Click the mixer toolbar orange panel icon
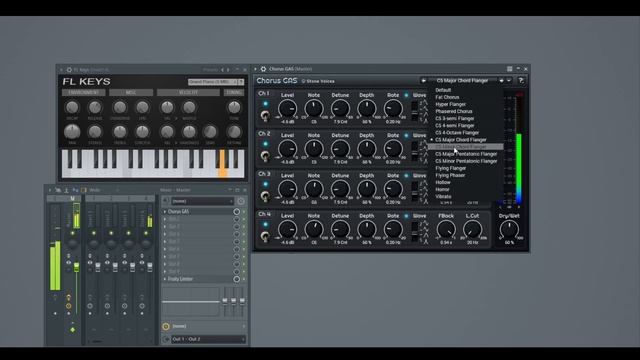The height and width of the screenshot is (360, 640). point(84,190)
